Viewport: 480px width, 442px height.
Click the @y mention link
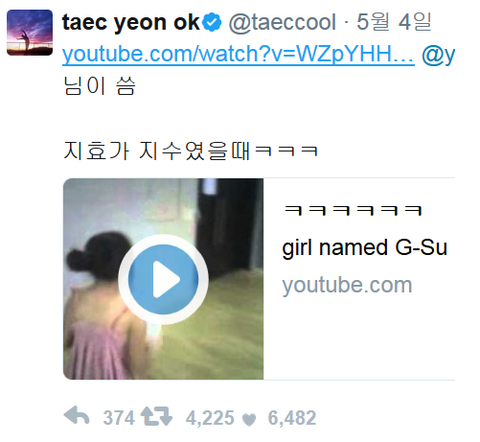(x=438, y=55)
